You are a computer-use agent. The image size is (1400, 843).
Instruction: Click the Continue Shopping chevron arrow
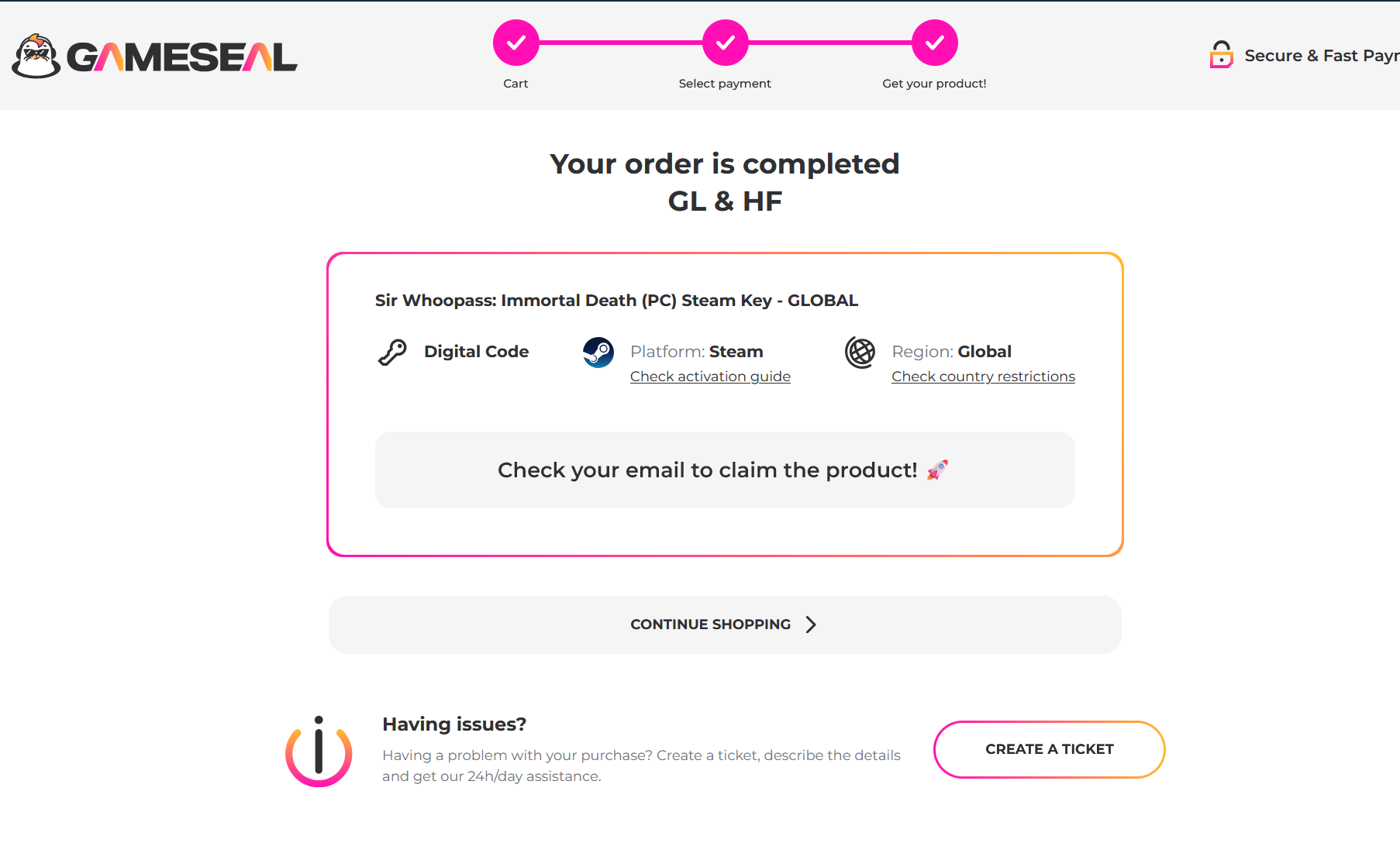pyautogui.click(x=811, y=625)
